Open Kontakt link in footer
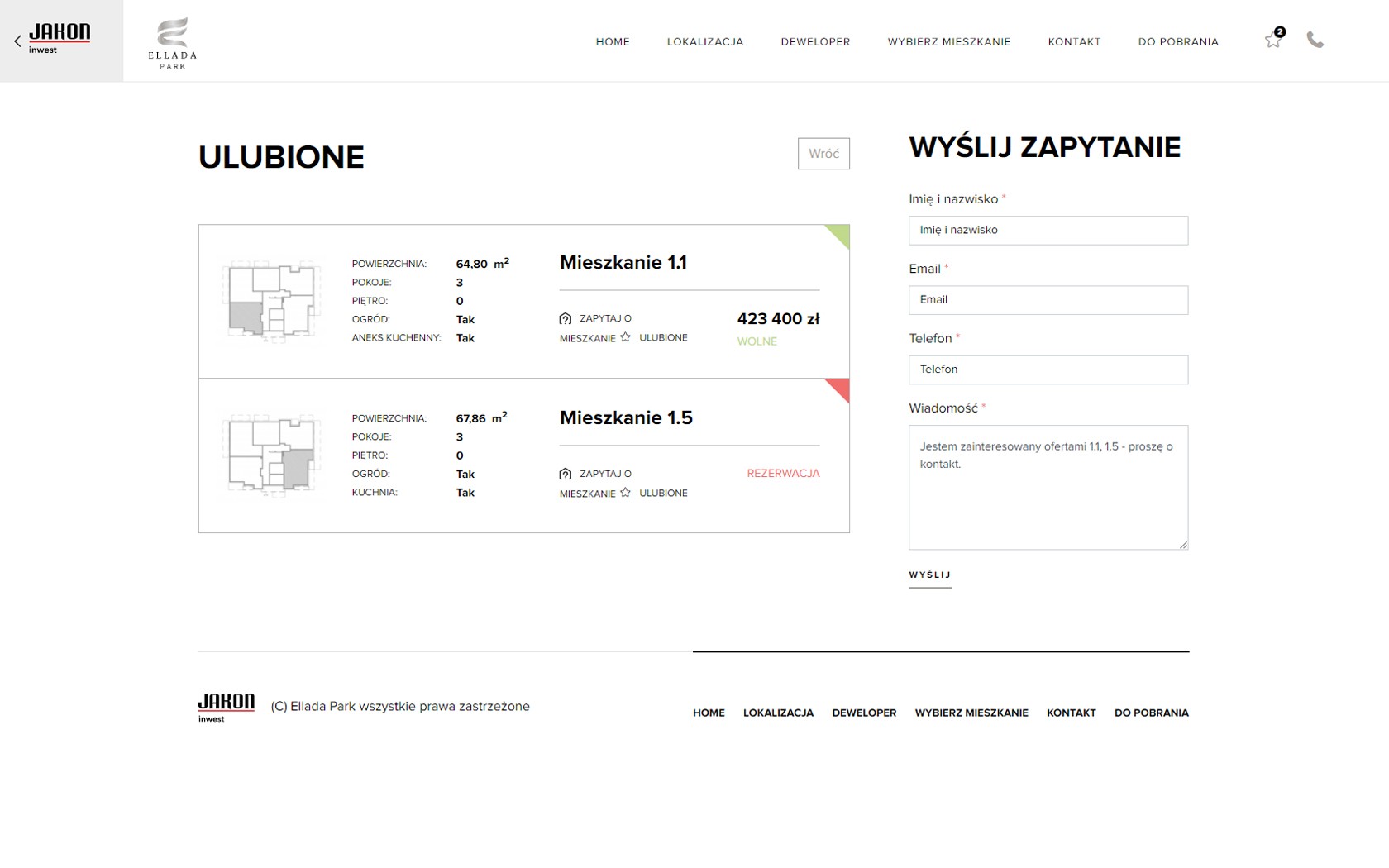 (x=1071, y=713)
